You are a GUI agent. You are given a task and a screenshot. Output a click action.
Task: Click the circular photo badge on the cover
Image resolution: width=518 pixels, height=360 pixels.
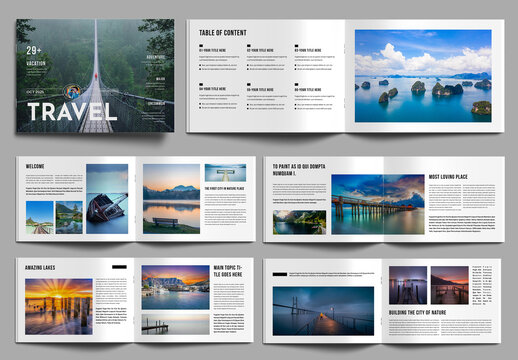pos(72,92)
